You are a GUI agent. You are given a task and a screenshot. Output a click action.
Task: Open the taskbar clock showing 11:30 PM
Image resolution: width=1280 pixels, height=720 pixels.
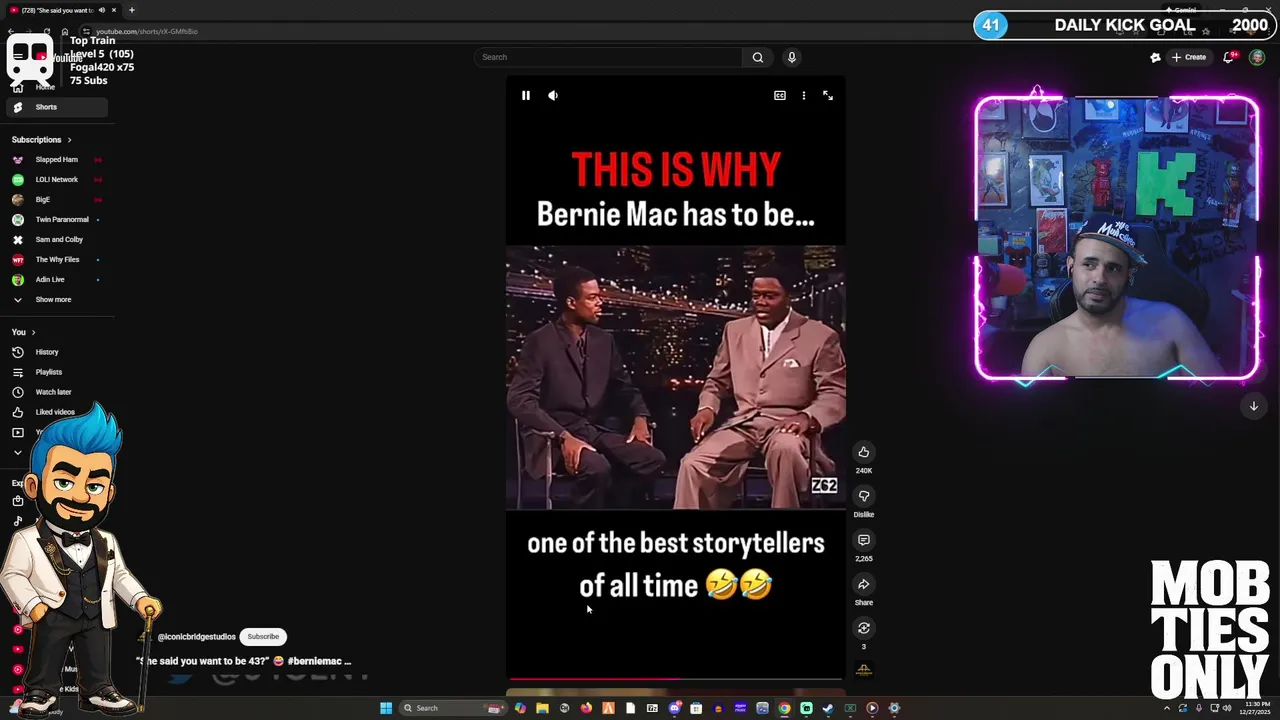coord(1255,708)
